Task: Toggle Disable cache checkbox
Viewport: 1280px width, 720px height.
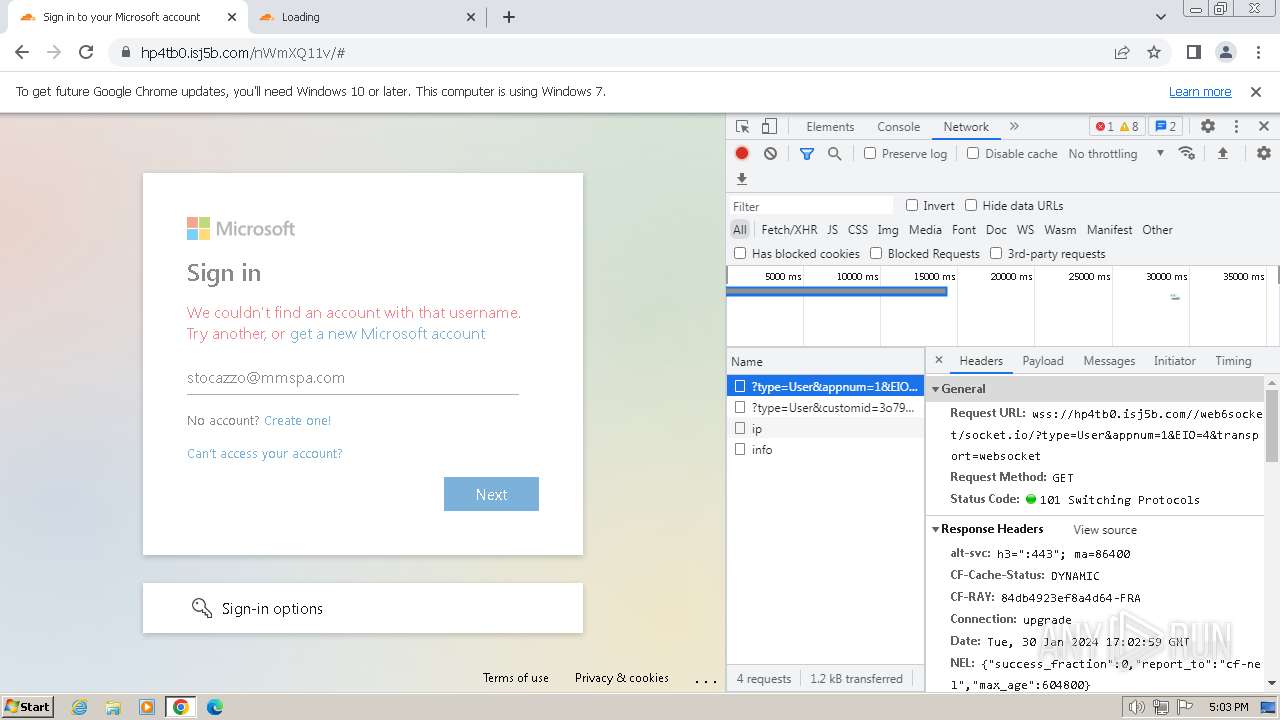Action: click(973, 153)
